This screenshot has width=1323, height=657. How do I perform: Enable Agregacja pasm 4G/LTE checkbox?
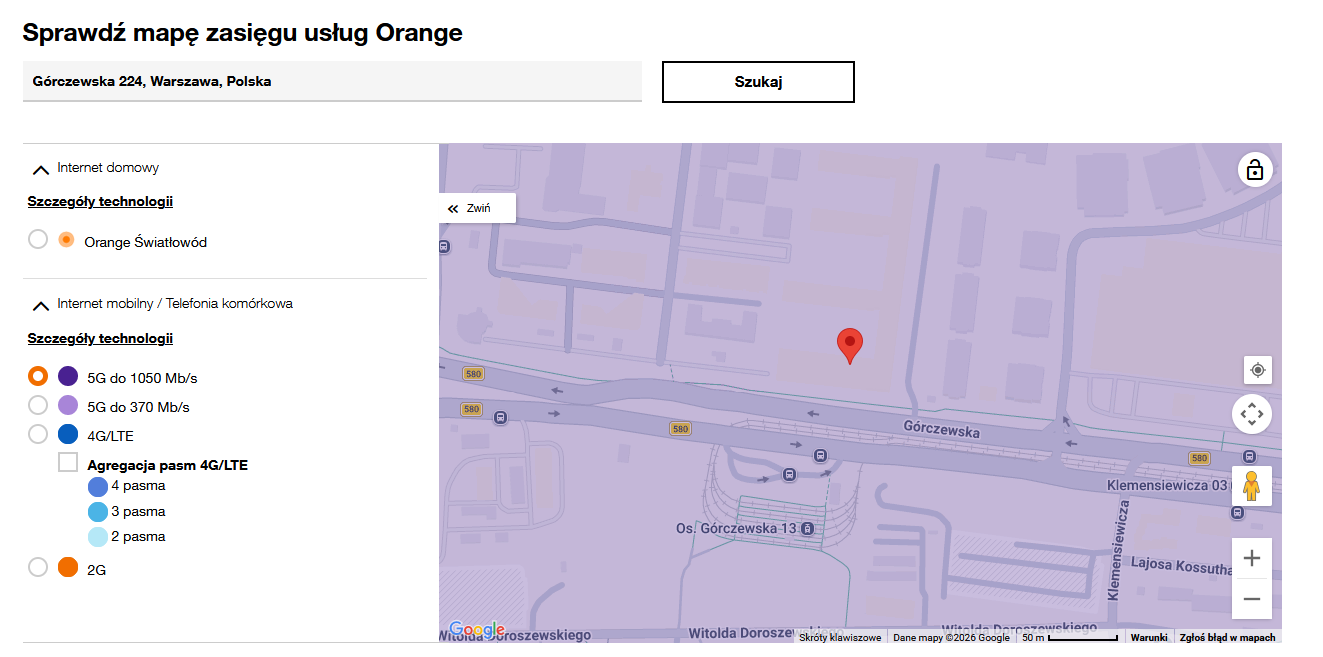pyautogui.click(x=68, y=462)
